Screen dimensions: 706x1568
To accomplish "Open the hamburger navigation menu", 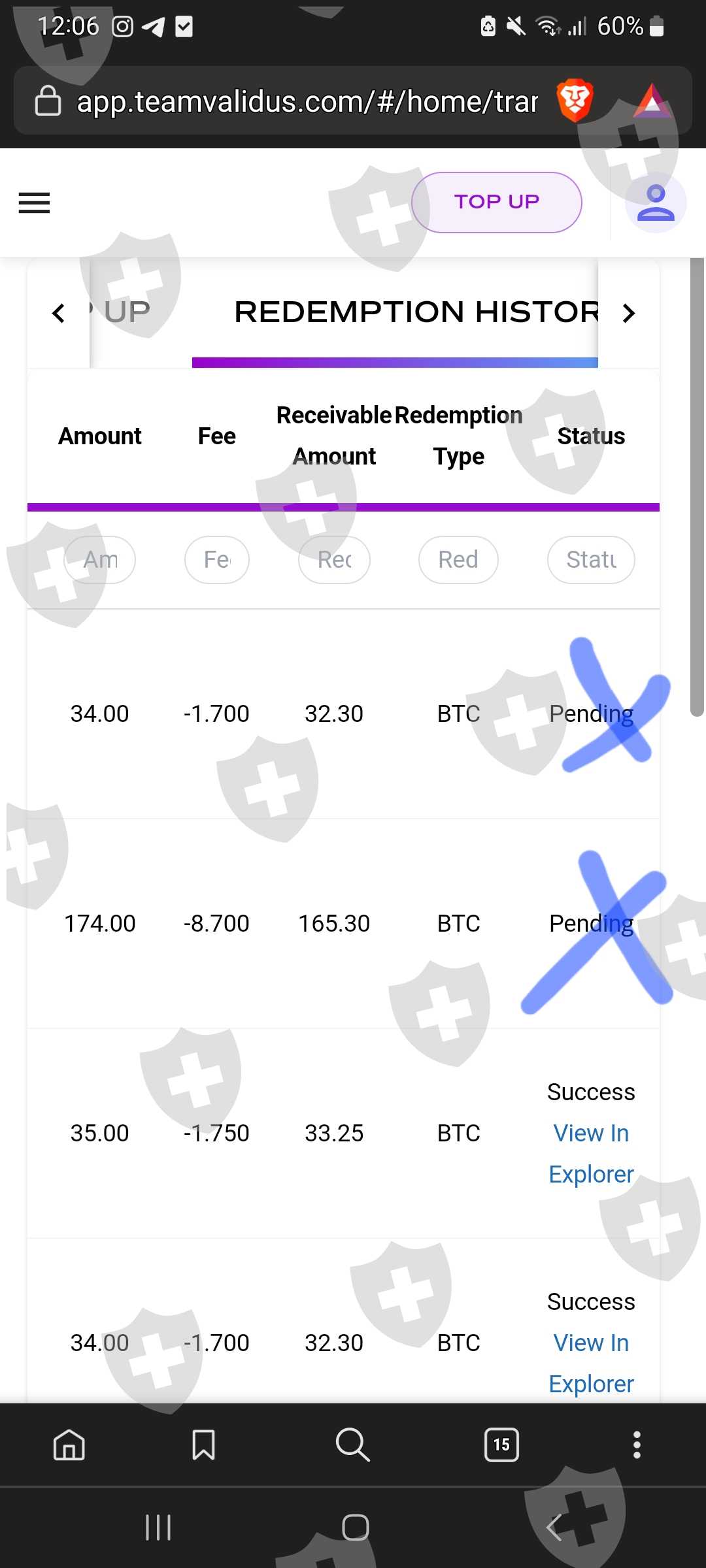I will [x=34, y=203].
